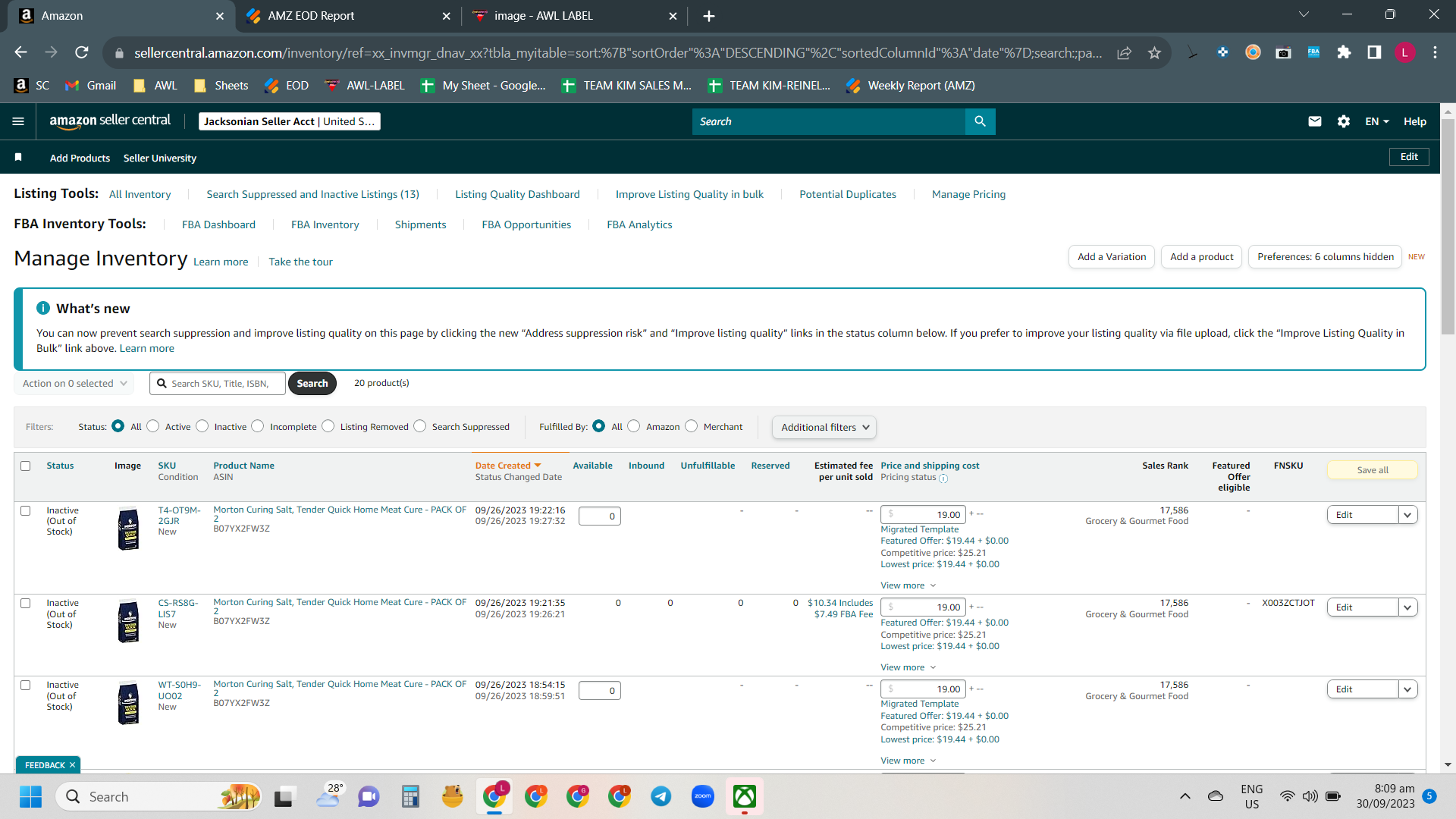This screenshot has width=1456, height=819.
Task: Expand View more for SKU CS-RS8G-LIS7 pricing
Action: point(908,667)
